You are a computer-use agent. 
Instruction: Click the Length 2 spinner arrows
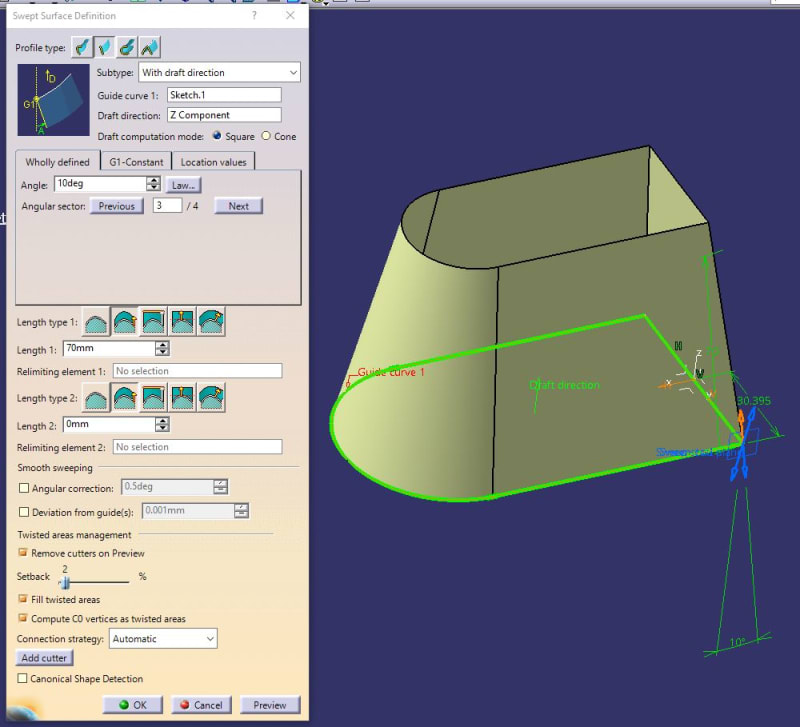(x=162, y=424)
